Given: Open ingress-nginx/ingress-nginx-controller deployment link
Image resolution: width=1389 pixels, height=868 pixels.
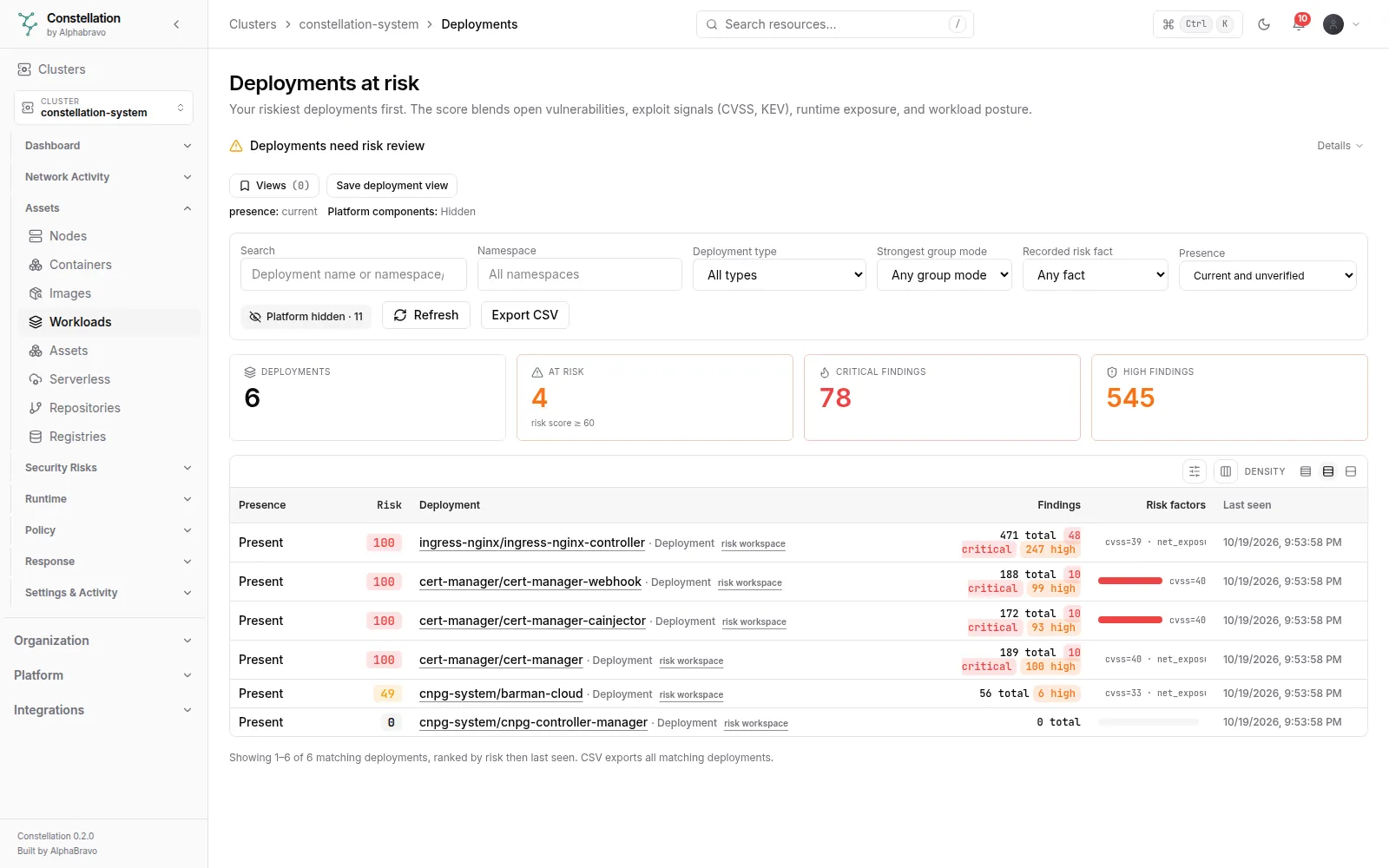Looking at the screenshot, I should coord(532,542).
